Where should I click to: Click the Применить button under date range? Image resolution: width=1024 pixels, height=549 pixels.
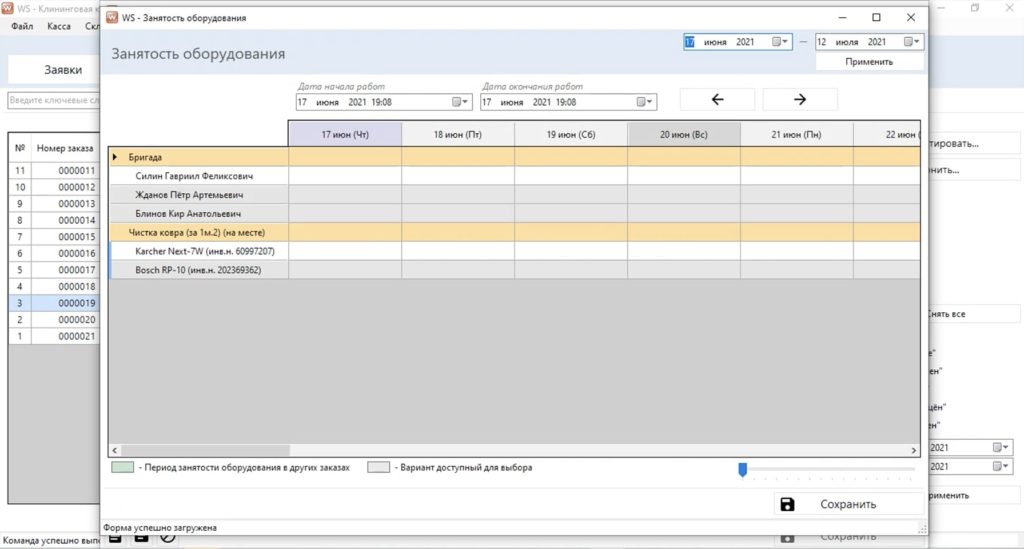[869, 61]
